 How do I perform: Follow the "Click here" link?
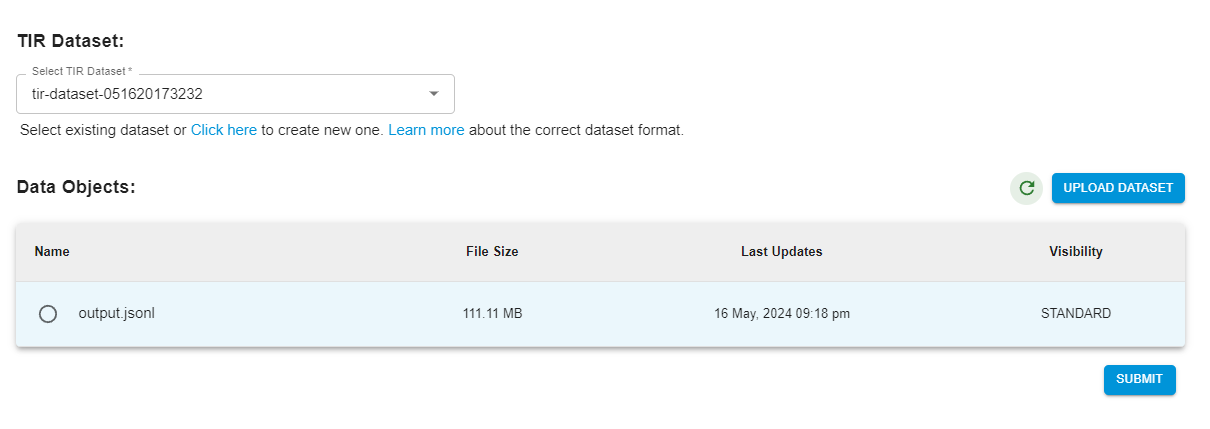[x=224, y=130]
